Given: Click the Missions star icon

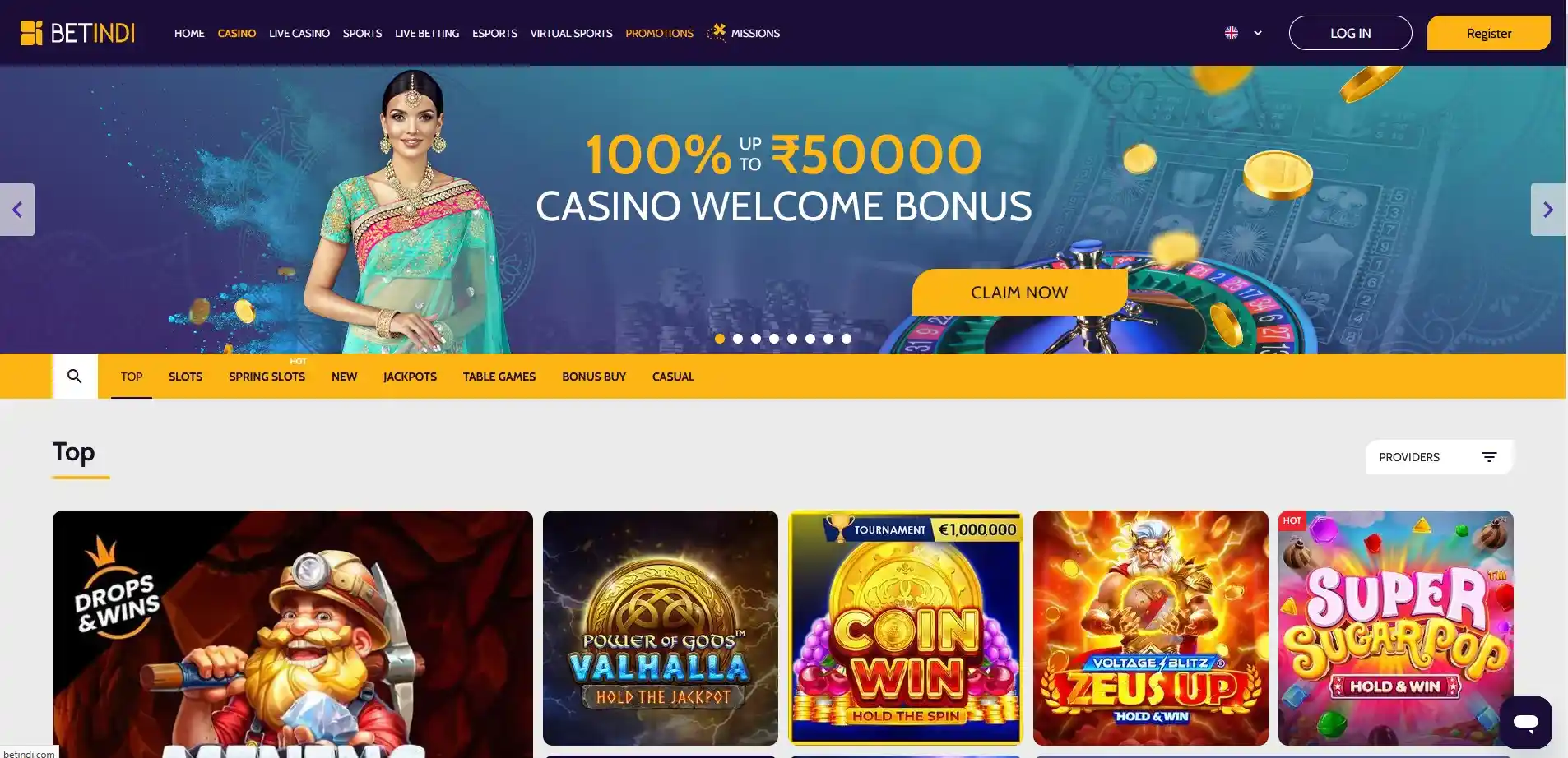Looking at the screenshot, I should (x=717, y=32).
